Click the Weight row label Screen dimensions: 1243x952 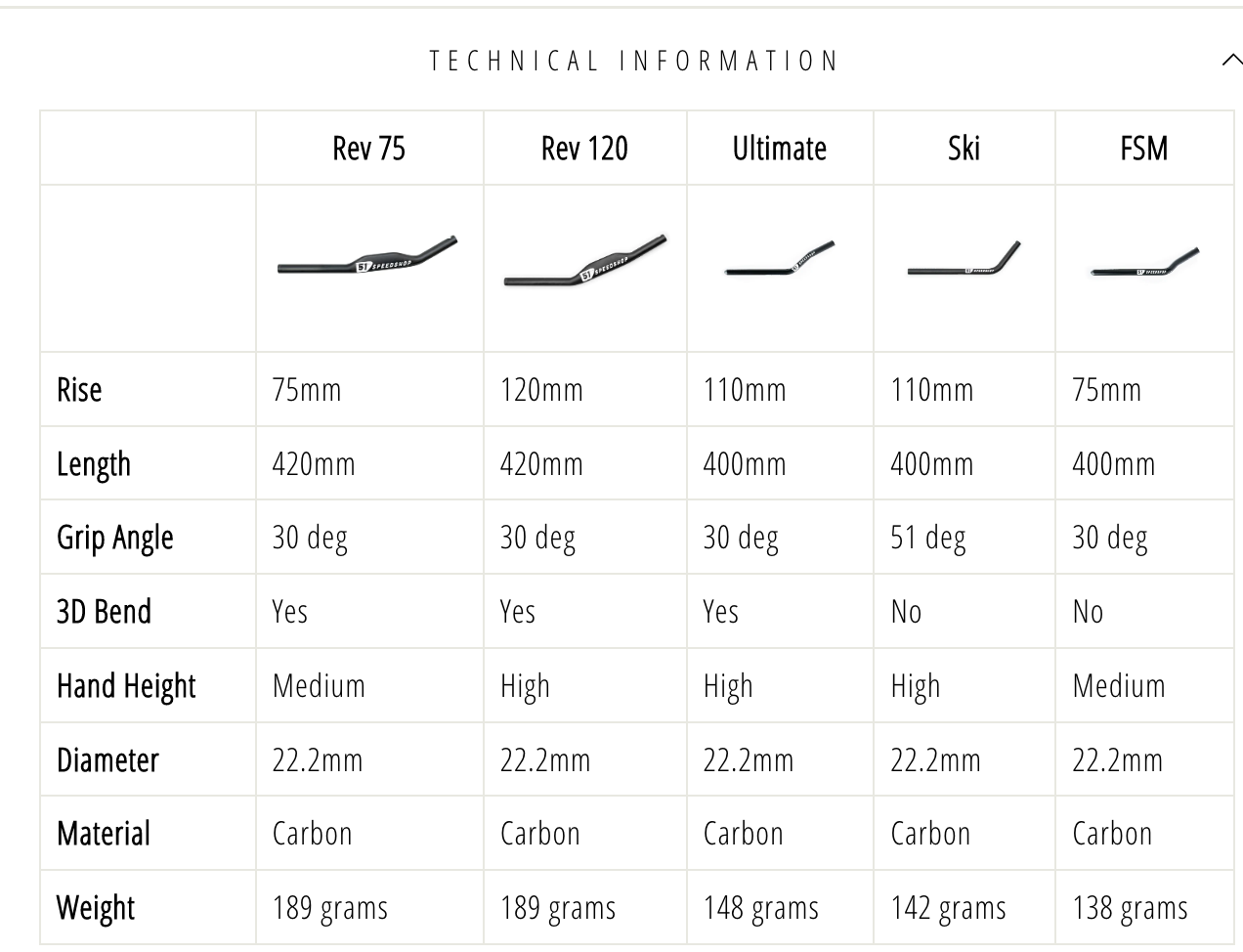96,909
